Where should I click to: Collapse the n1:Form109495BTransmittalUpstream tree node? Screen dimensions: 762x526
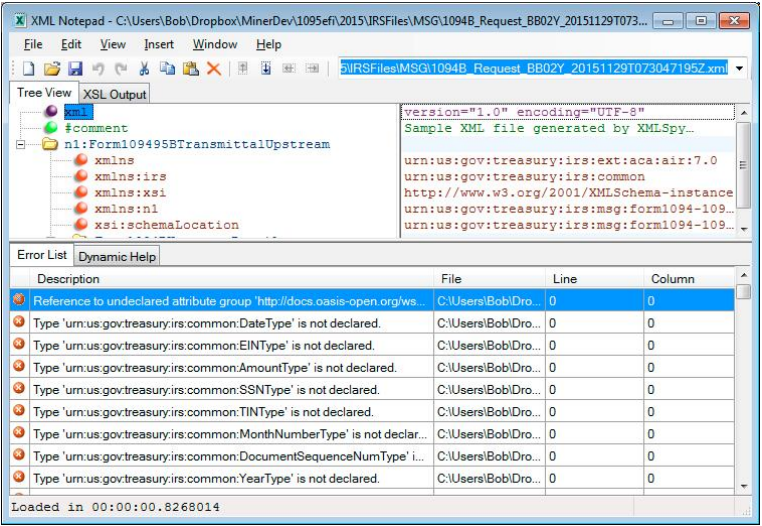[20, 144]
